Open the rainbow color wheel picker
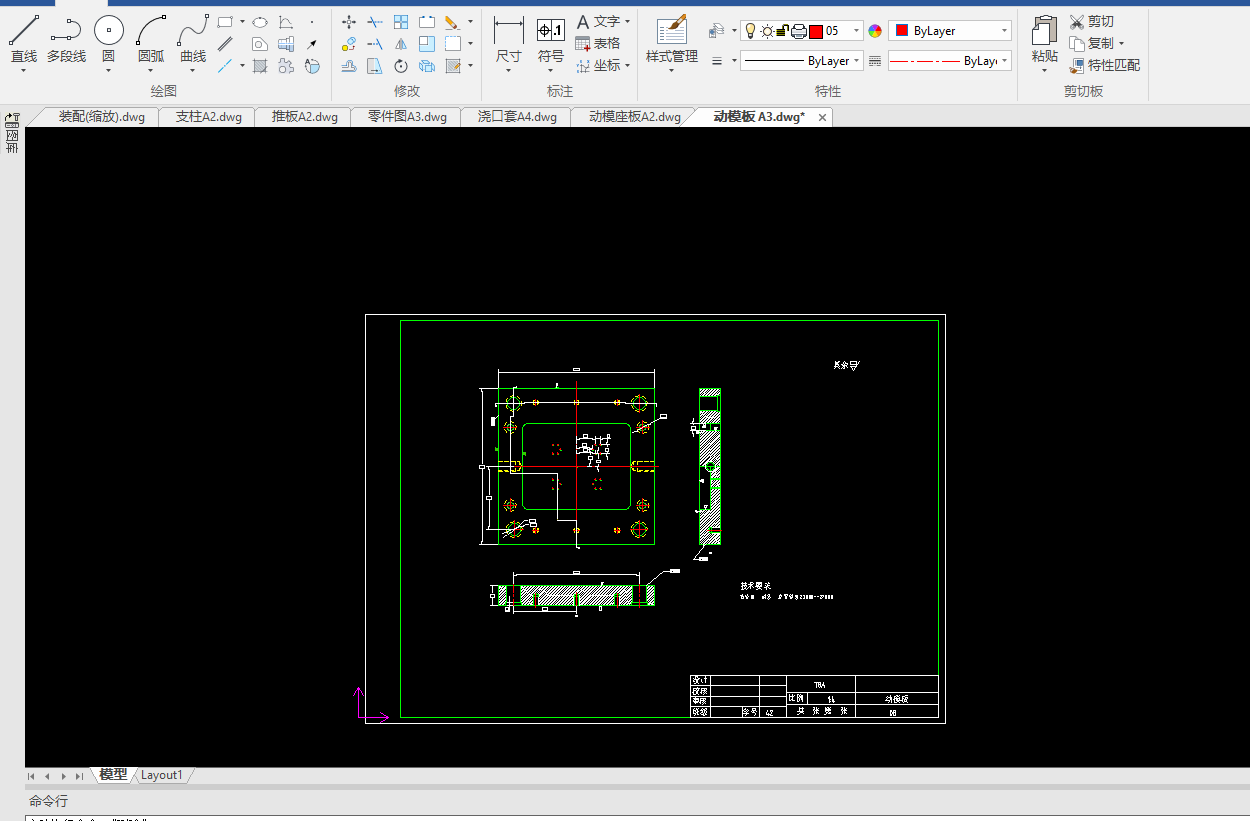Viewport: 1250px width, 821px height. (x=876, y=31)
